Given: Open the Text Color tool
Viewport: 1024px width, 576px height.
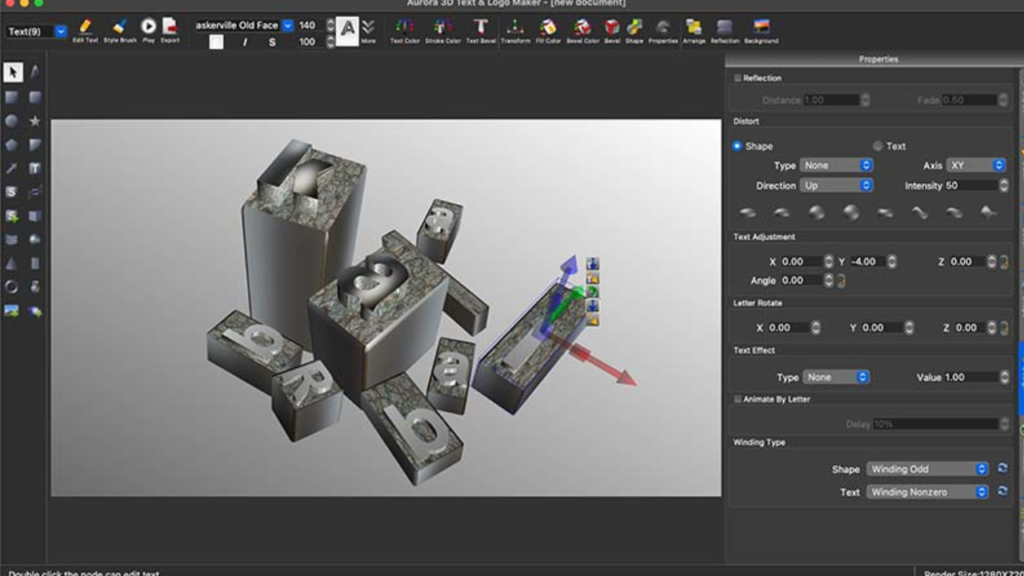Looking at the screenshot, I should pos(405,29).
